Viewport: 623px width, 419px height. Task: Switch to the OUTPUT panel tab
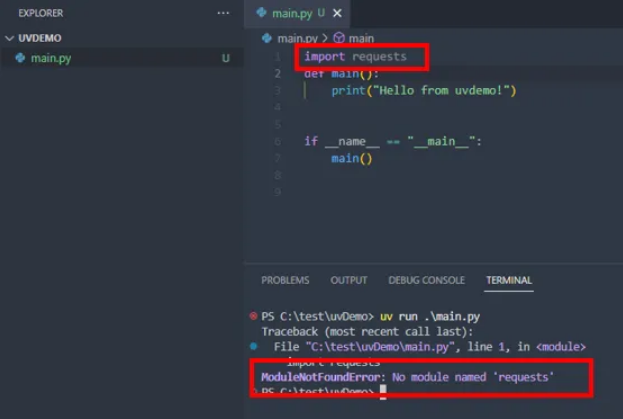coord(349,280)
